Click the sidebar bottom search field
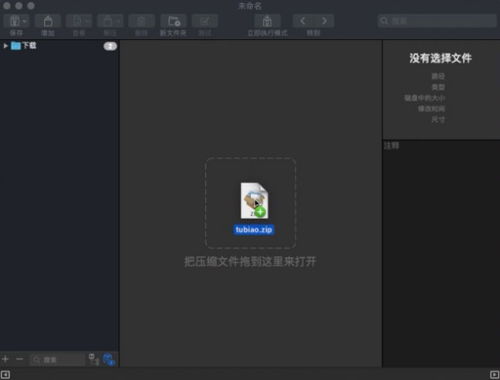The image size is (500, 380). point(57,360)
